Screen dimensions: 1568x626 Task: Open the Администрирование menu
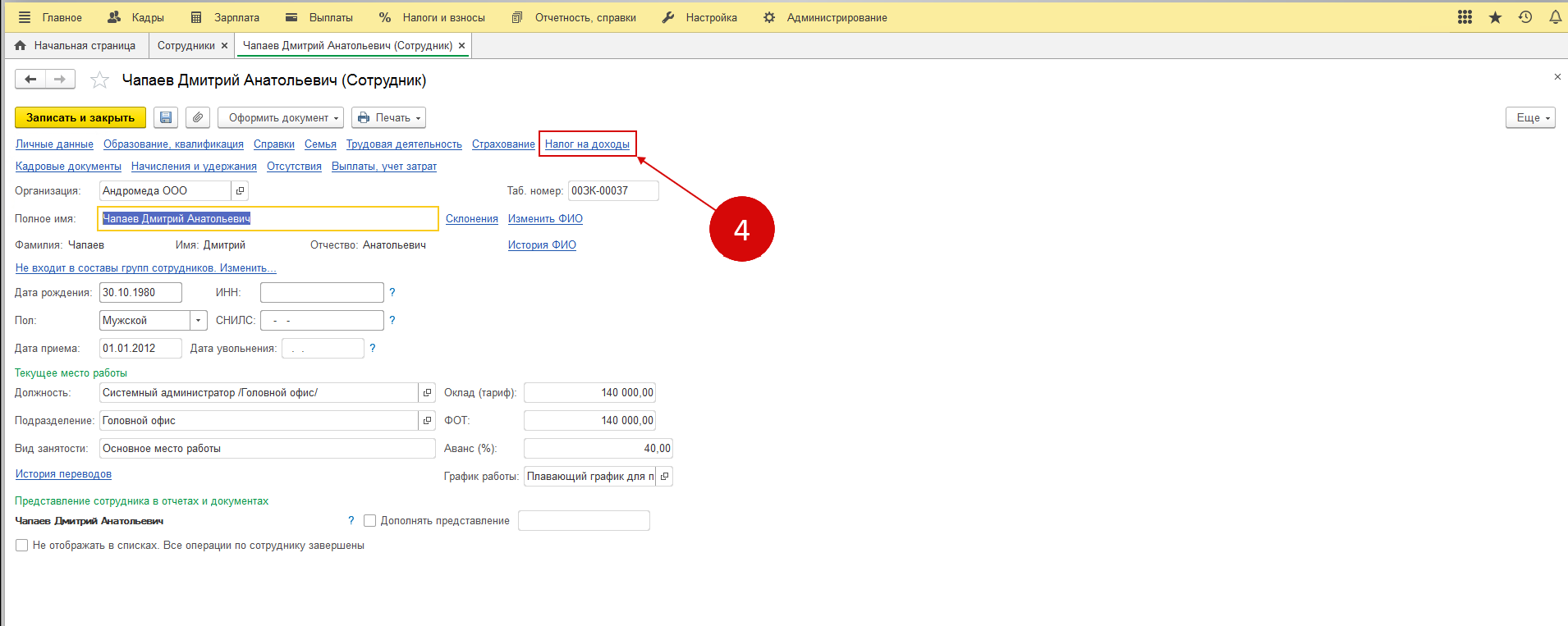(x=825, y=17)
